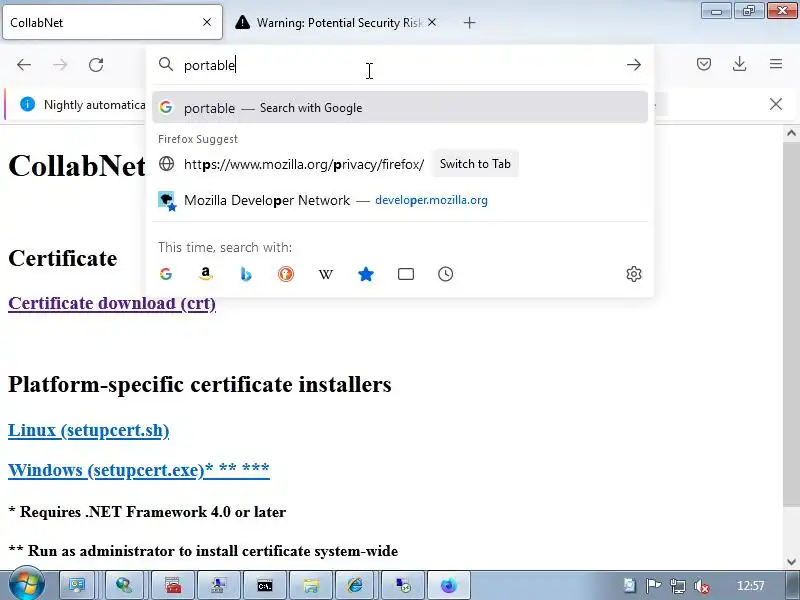Close the CollabNet tab

tap(207, 22)
